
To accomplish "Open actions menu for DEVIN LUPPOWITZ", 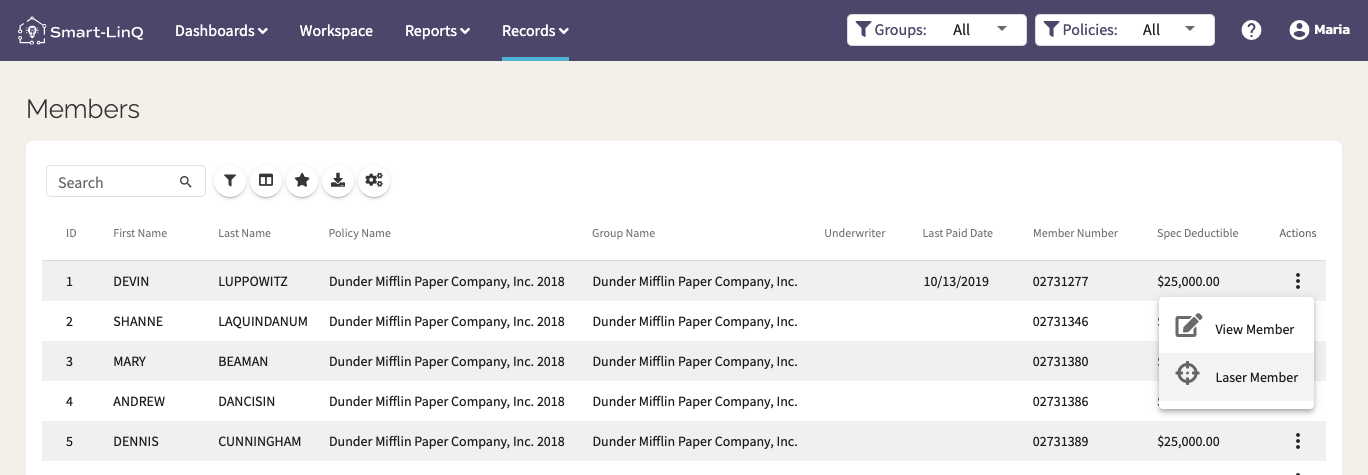I will 1298,281.
